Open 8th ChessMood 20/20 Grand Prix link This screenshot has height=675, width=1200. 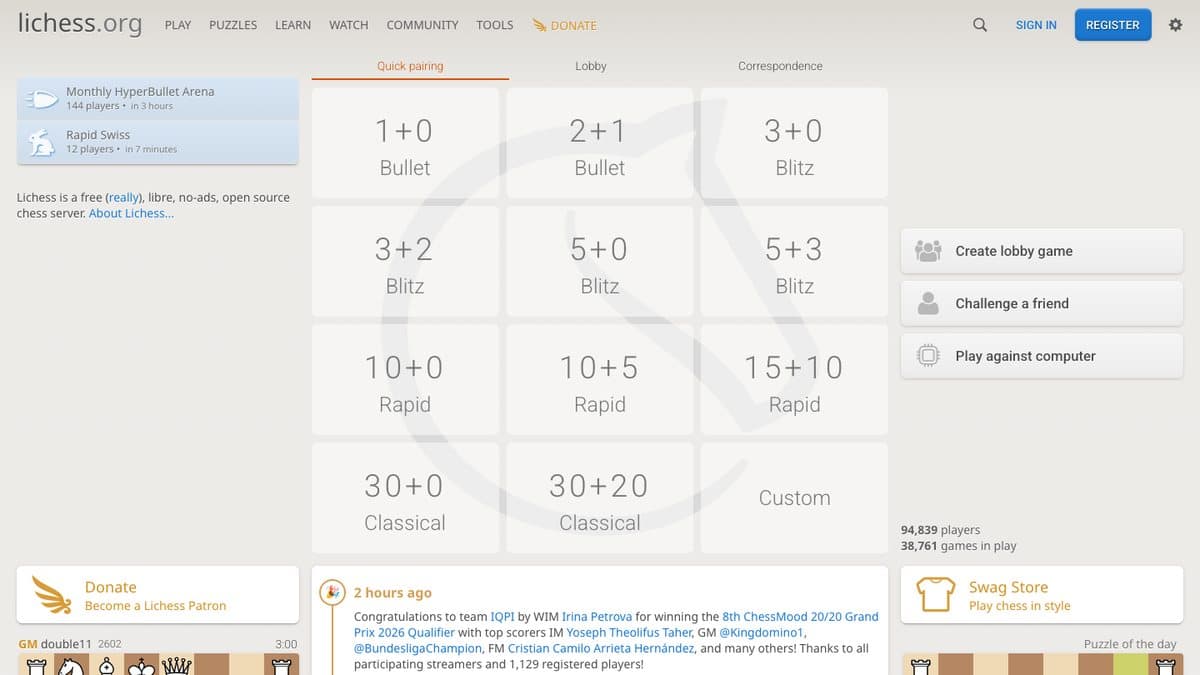tap(616, 625)
